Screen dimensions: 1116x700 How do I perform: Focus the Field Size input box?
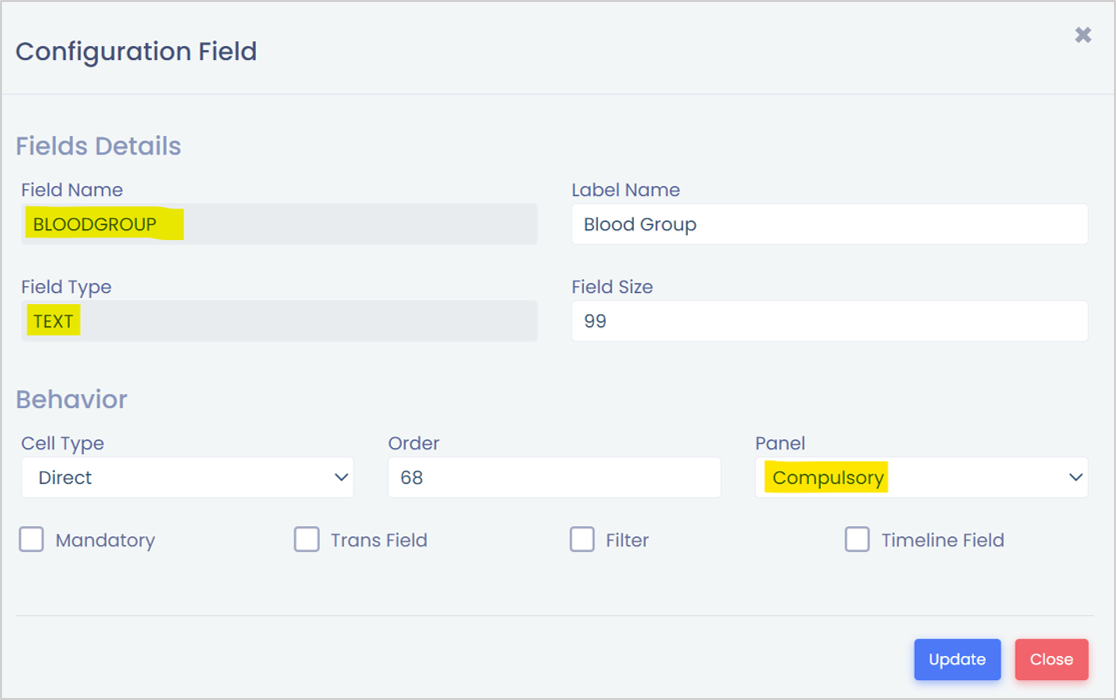830,321
